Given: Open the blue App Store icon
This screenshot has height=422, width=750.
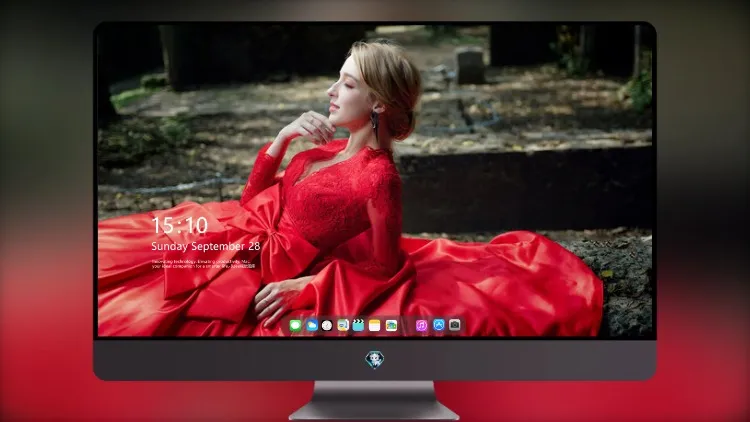Looking at the screenshot, I should [x=439, y=325].
